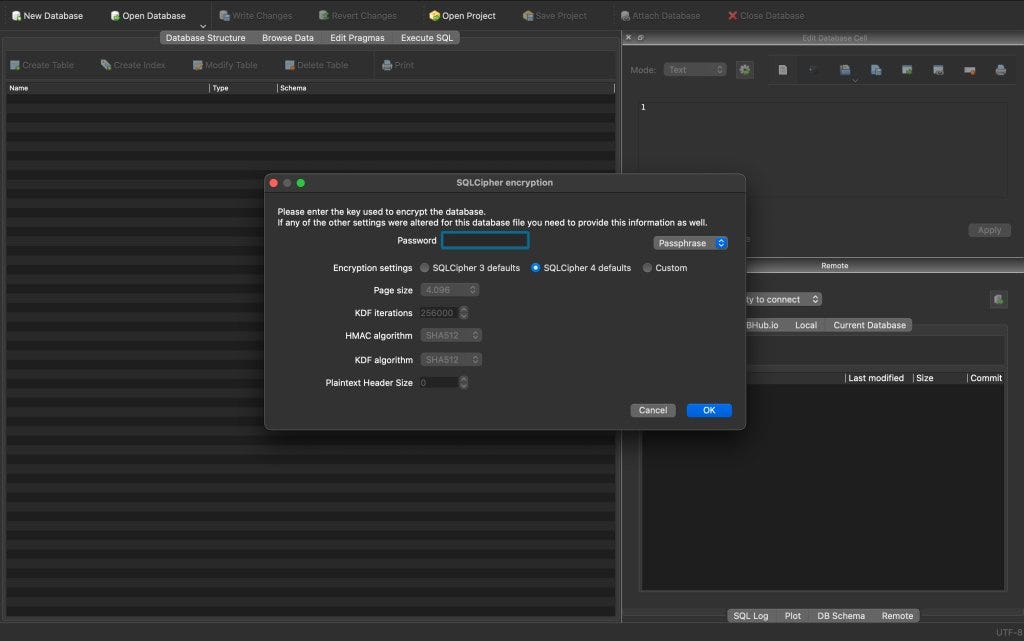Click the green connect icon in Remote panel
Image resolution: width=1024 pixels, height=641 pixels.
pos(997,299)
